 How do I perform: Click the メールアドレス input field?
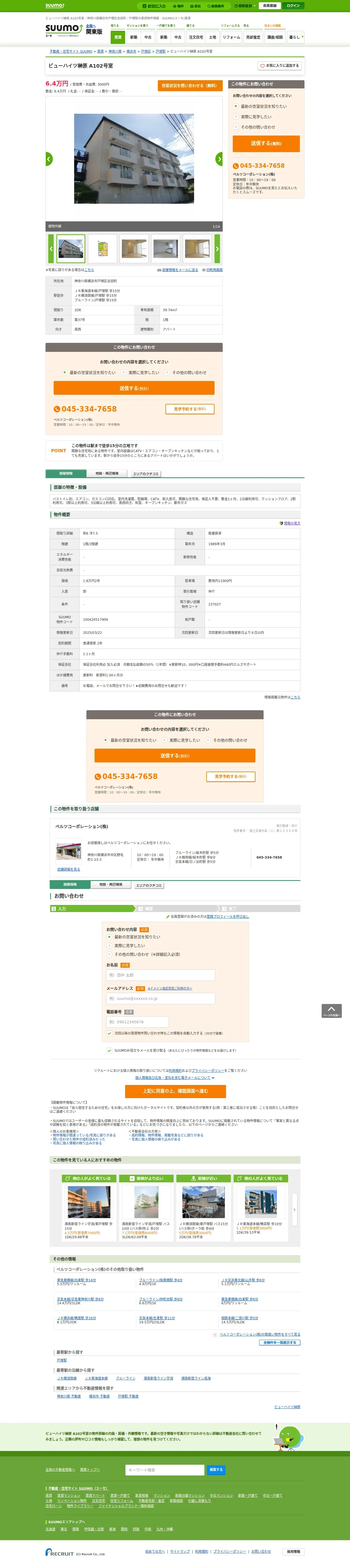(161, 998)
